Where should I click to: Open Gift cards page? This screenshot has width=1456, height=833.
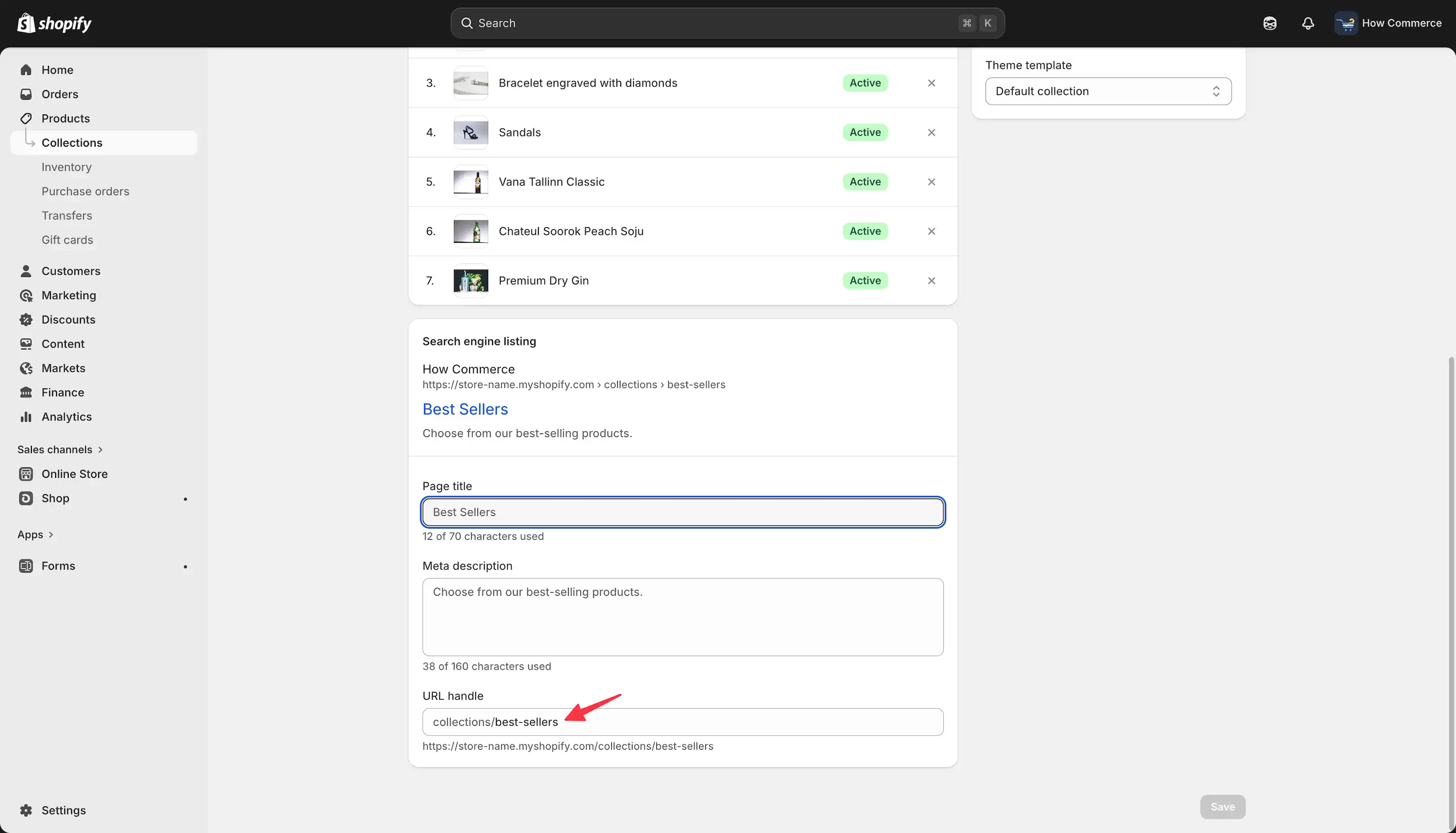click(x=67, y=240)
